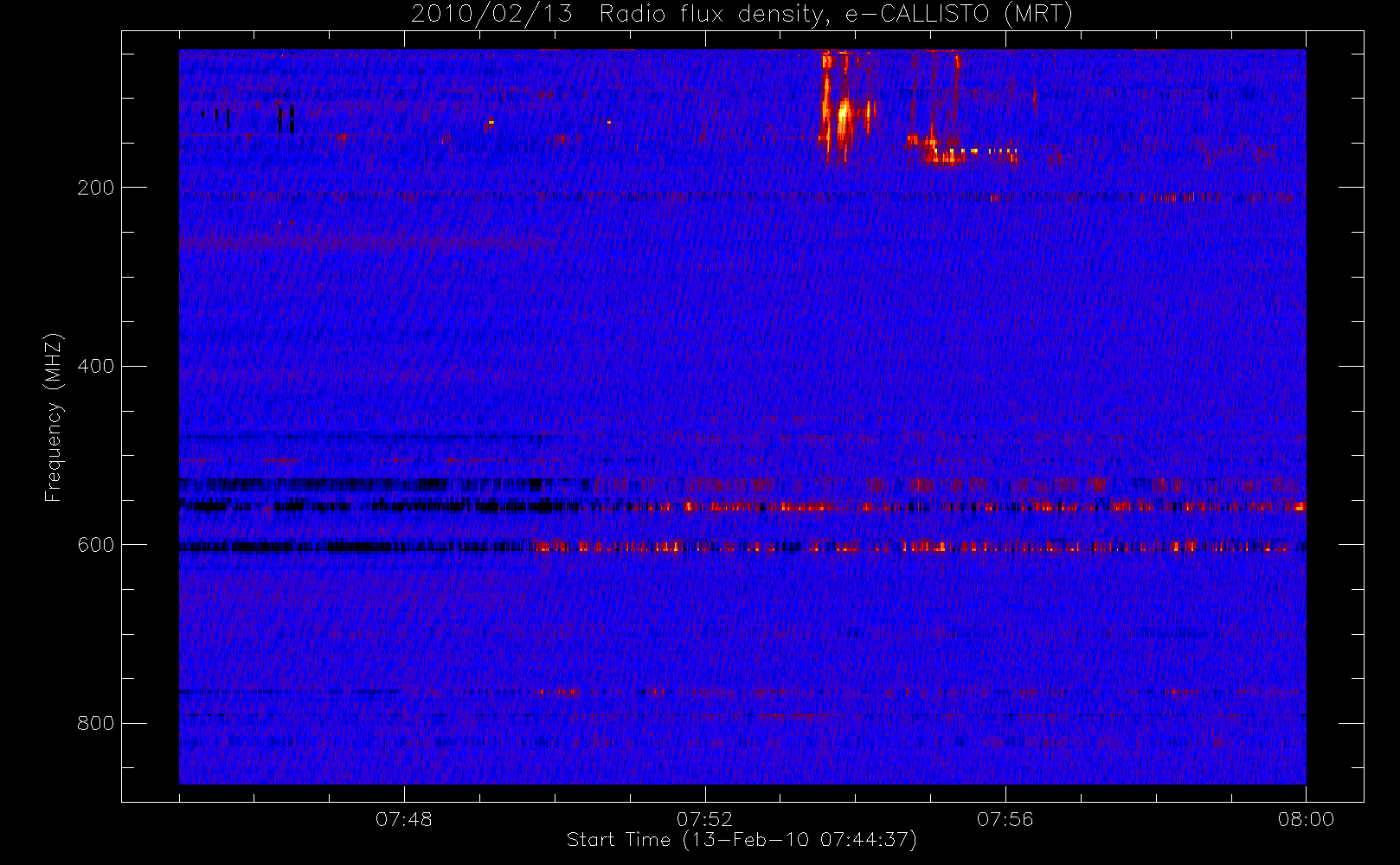1400x865 pixels.
Task: Click the plot title "2010/02/13 Radio flux density, e-CALLISTO (MRT)"
Action: 742,15
